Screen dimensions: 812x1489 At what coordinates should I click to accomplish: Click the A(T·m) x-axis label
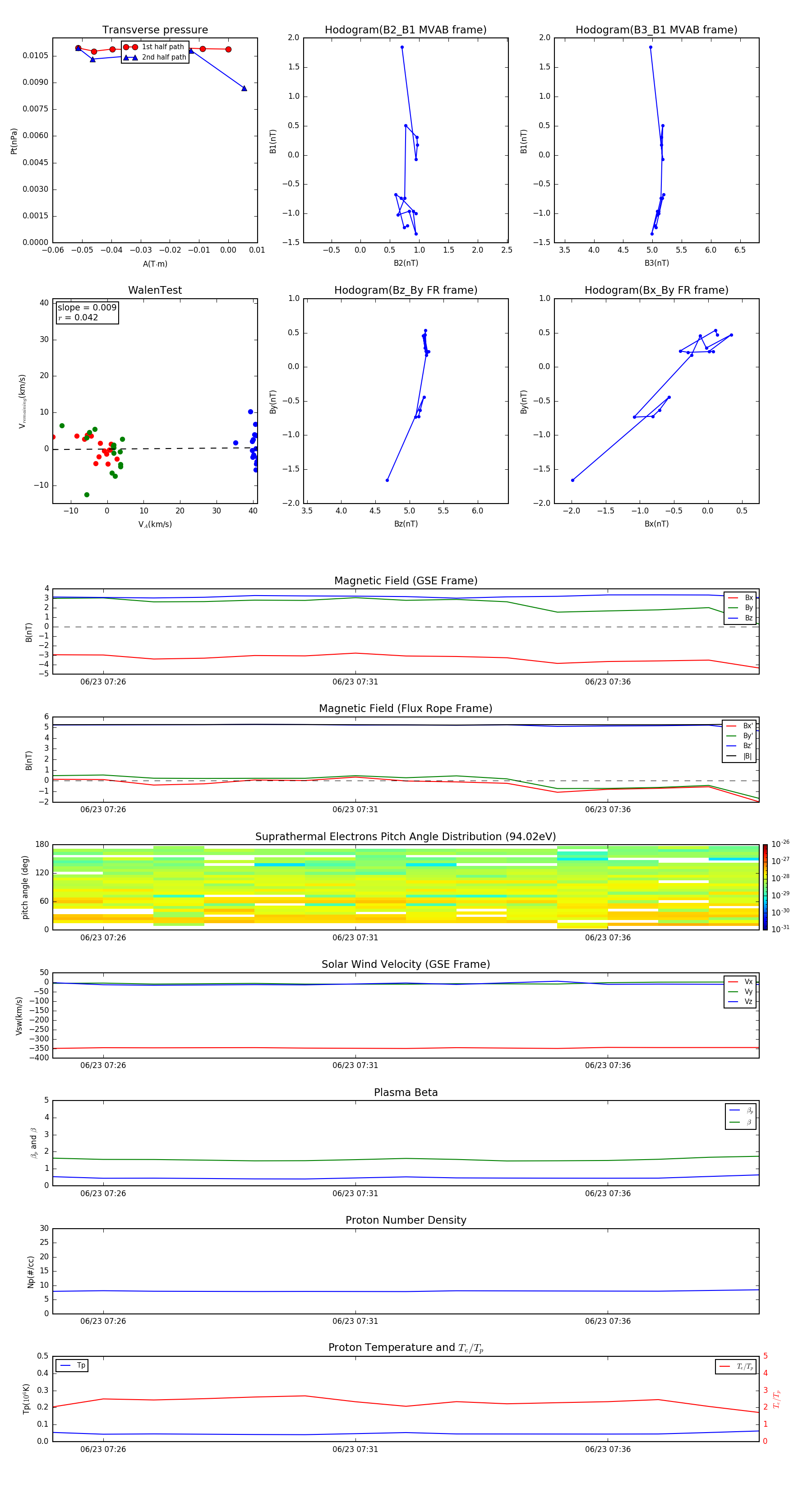(x=155, y=264)
